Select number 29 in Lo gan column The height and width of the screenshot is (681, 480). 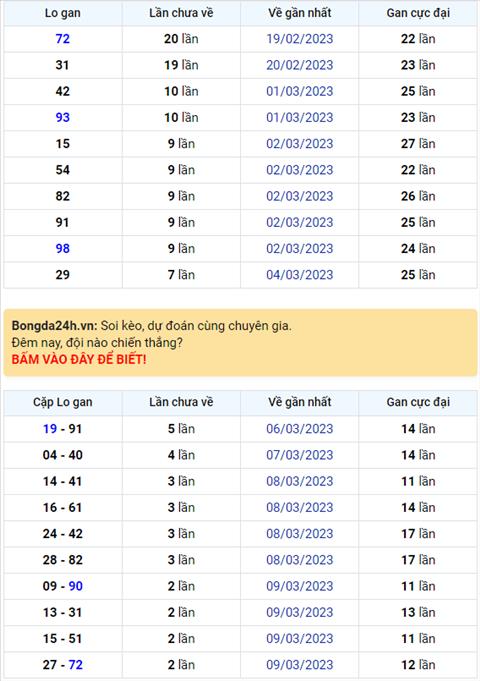63,275
